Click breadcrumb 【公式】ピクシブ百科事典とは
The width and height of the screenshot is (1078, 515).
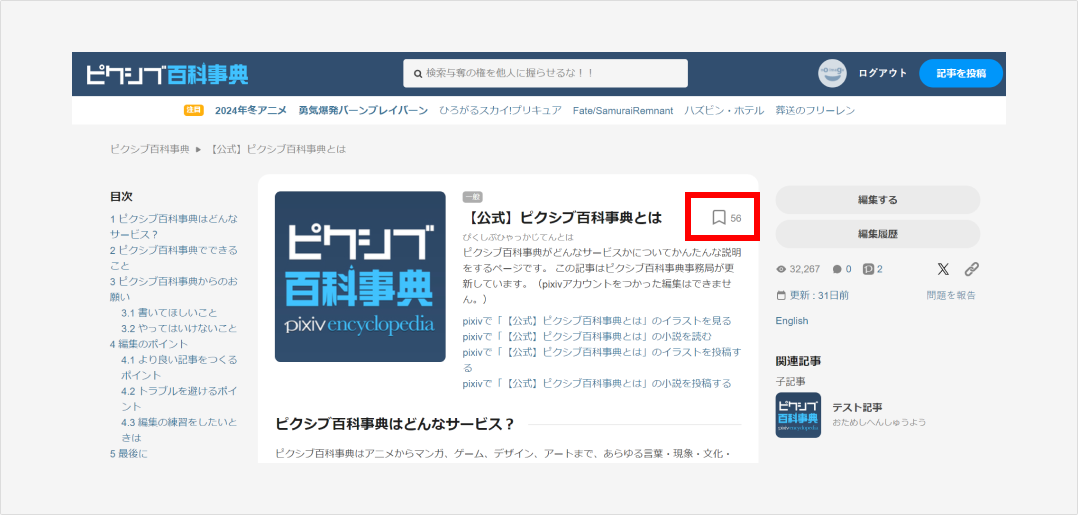(276, 149)
